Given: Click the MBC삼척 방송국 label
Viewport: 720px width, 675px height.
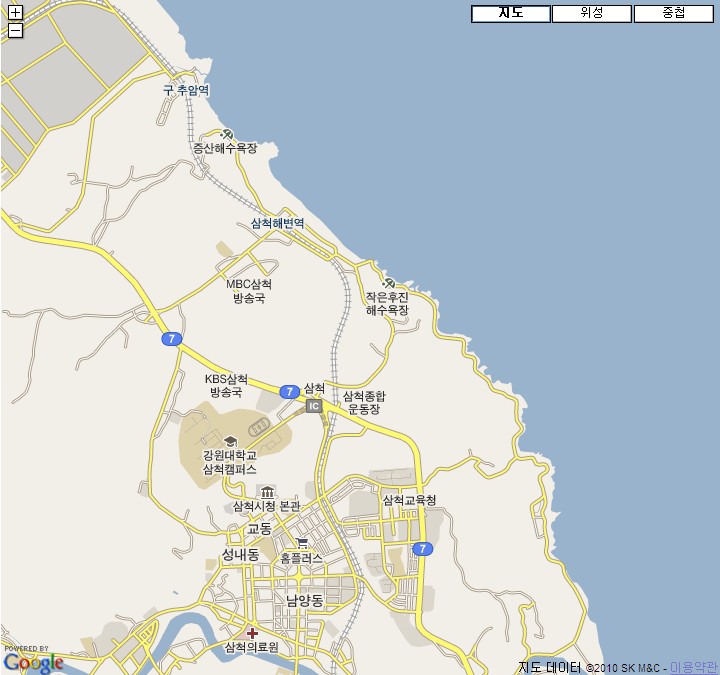Looking at the screenshot, I should pos(249,291).
